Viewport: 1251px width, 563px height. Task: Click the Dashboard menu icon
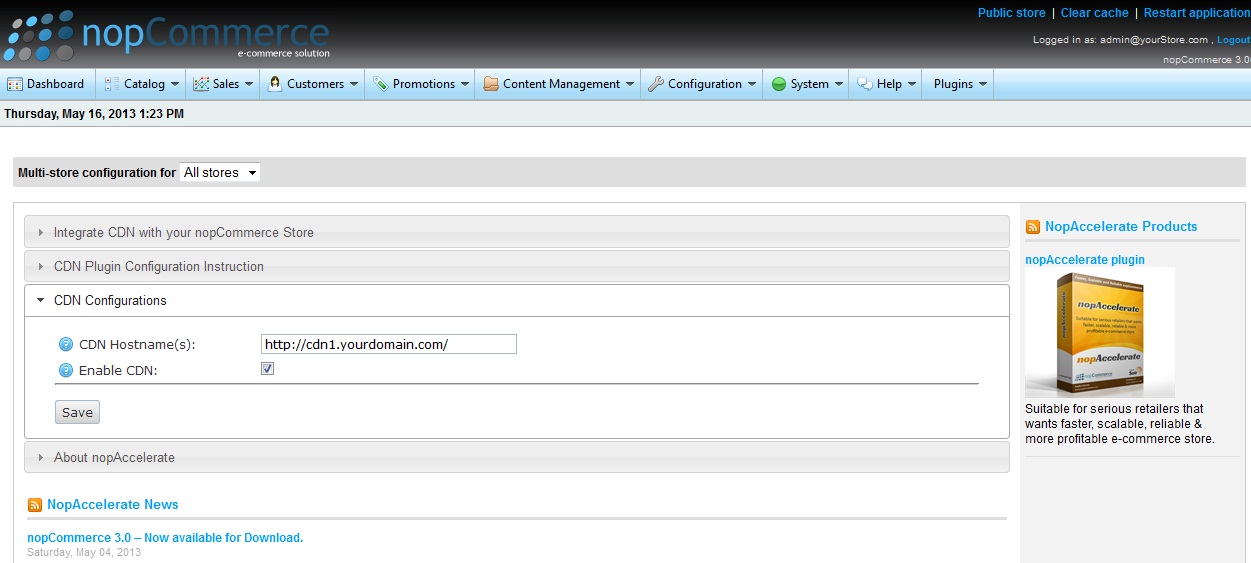15,84
